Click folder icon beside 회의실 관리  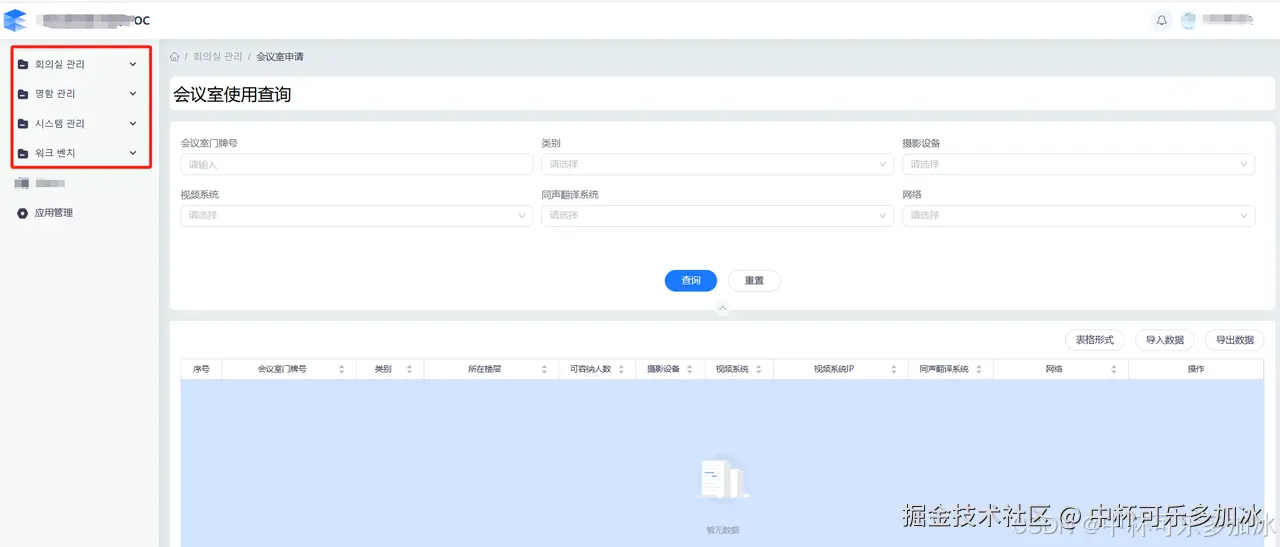pyautogui.click(x=23, y=65)
